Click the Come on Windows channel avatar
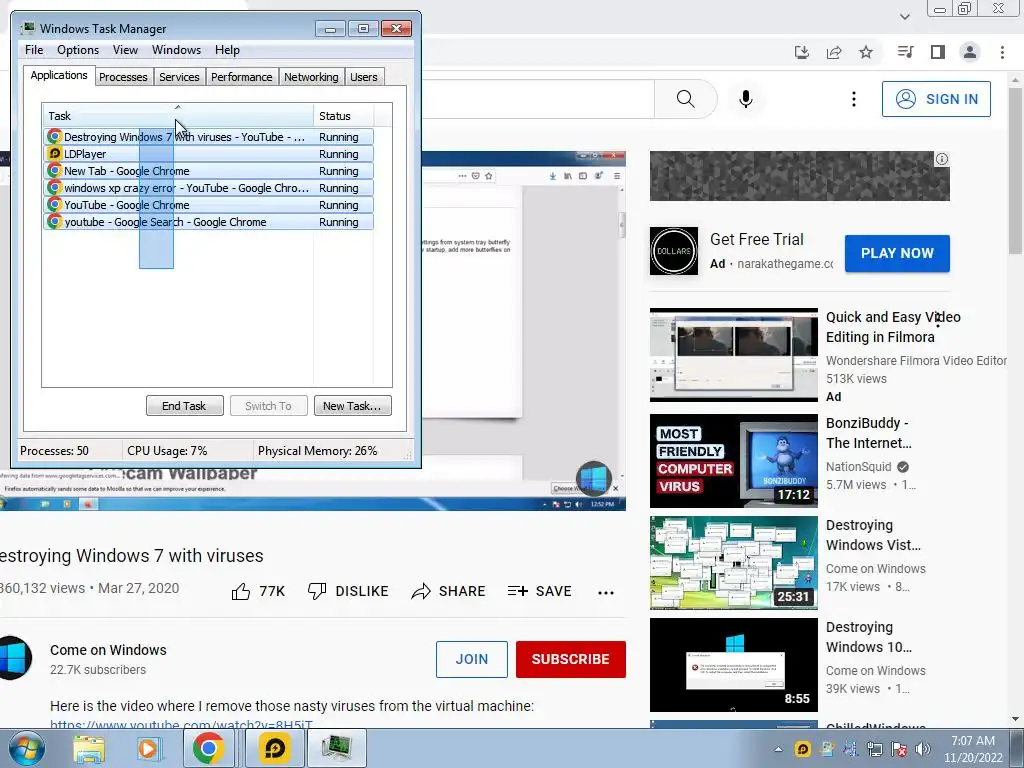This screenshot has width=1024, height=768. click(14, 658)
